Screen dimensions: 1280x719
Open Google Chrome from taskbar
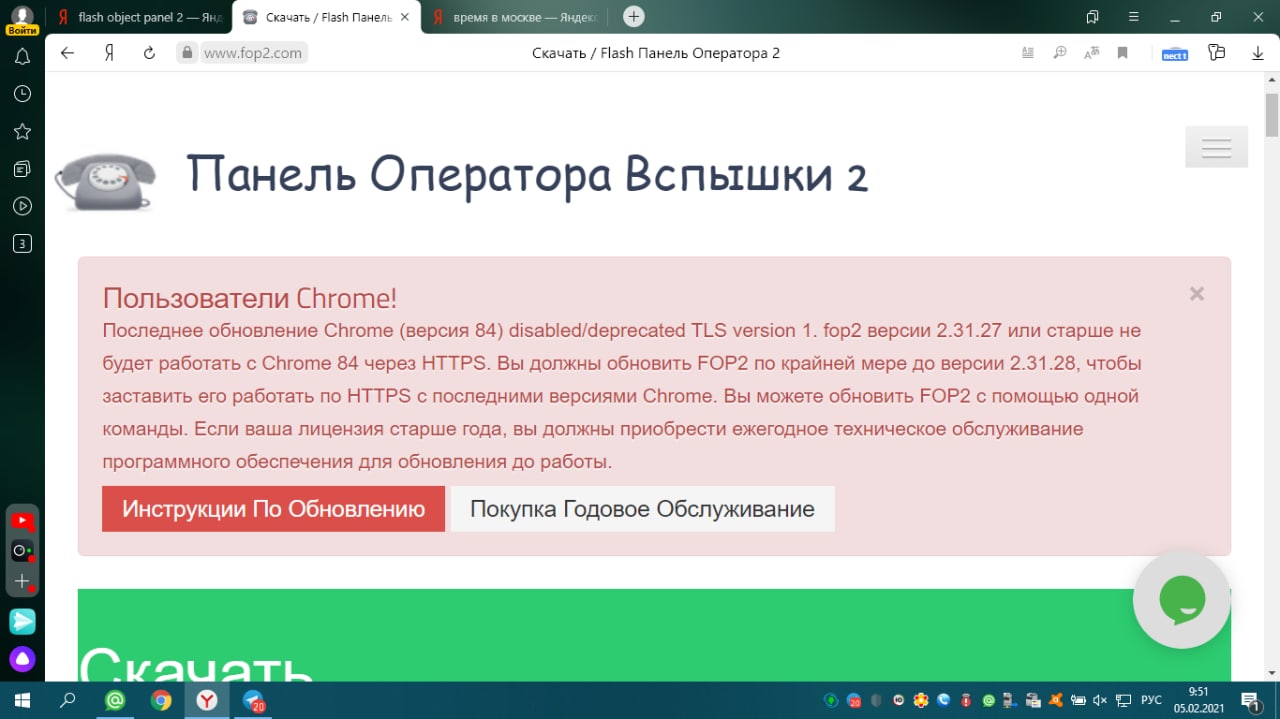point(161,700)
